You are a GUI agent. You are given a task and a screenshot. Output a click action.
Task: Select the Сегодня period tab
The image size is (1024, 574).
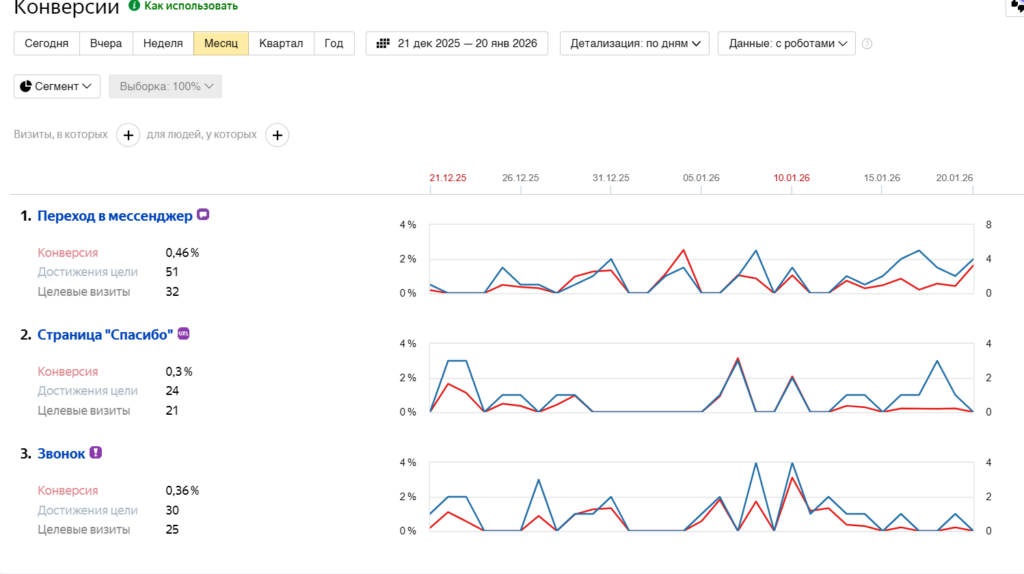click(46, 43)
